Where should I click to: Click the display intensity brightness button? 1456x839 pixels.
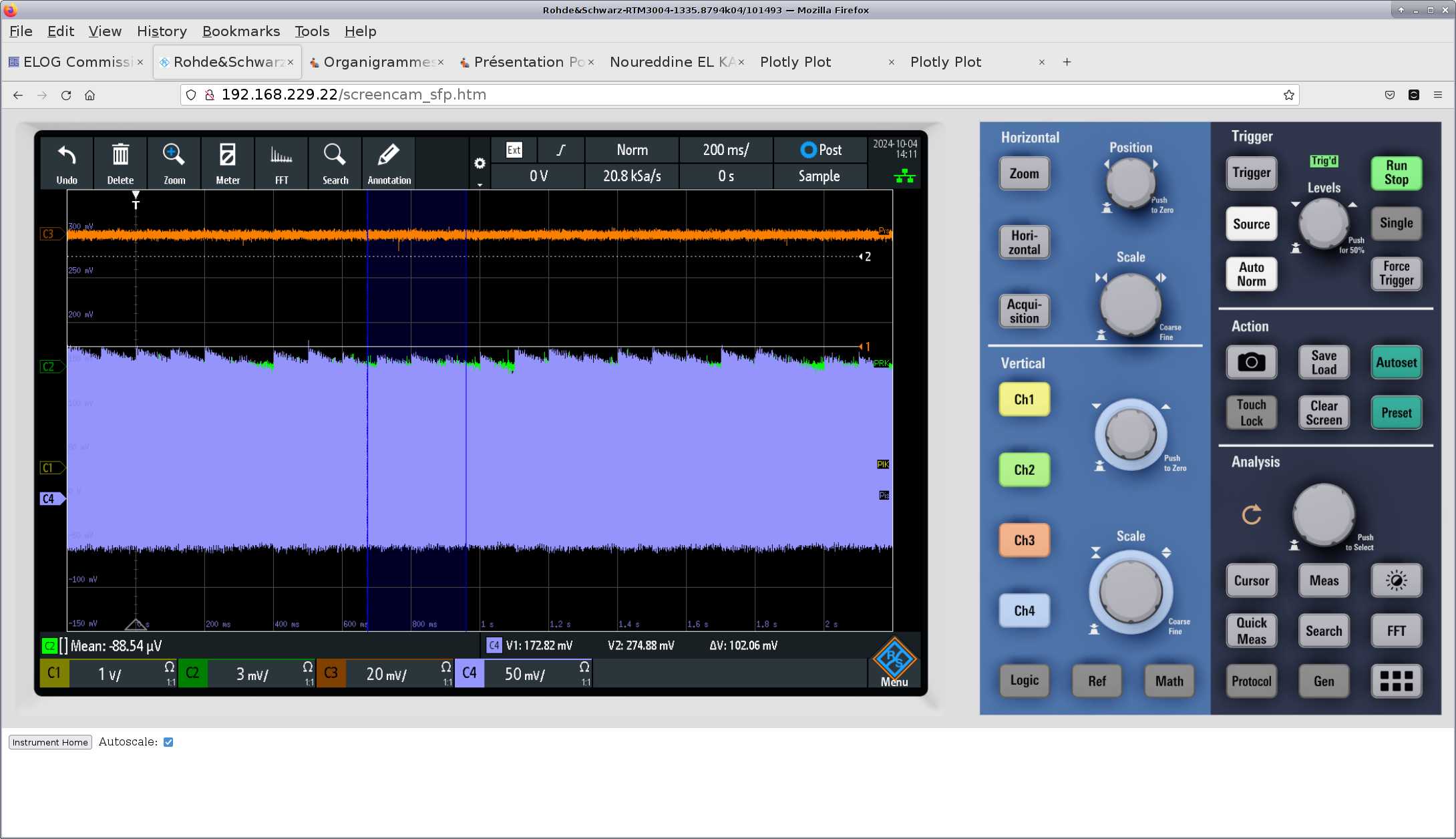pyautogui.click(x=1396, y=580)
